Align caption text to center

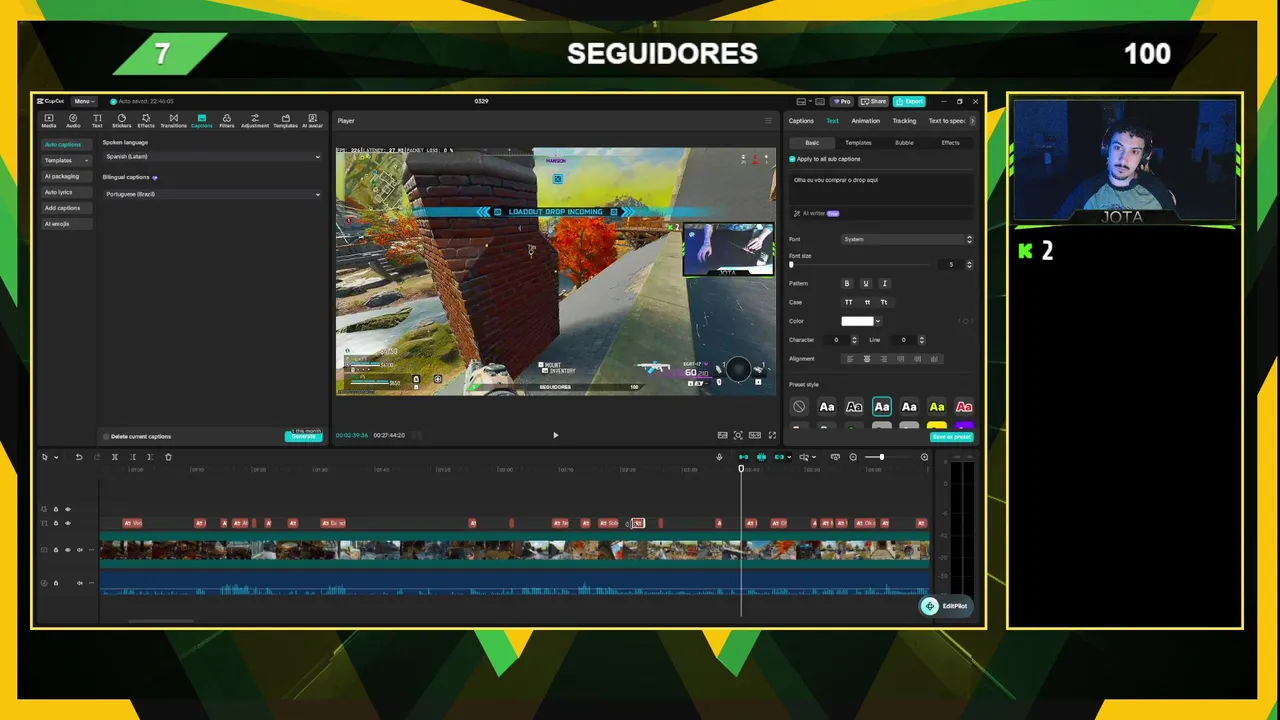coord(867,359)
